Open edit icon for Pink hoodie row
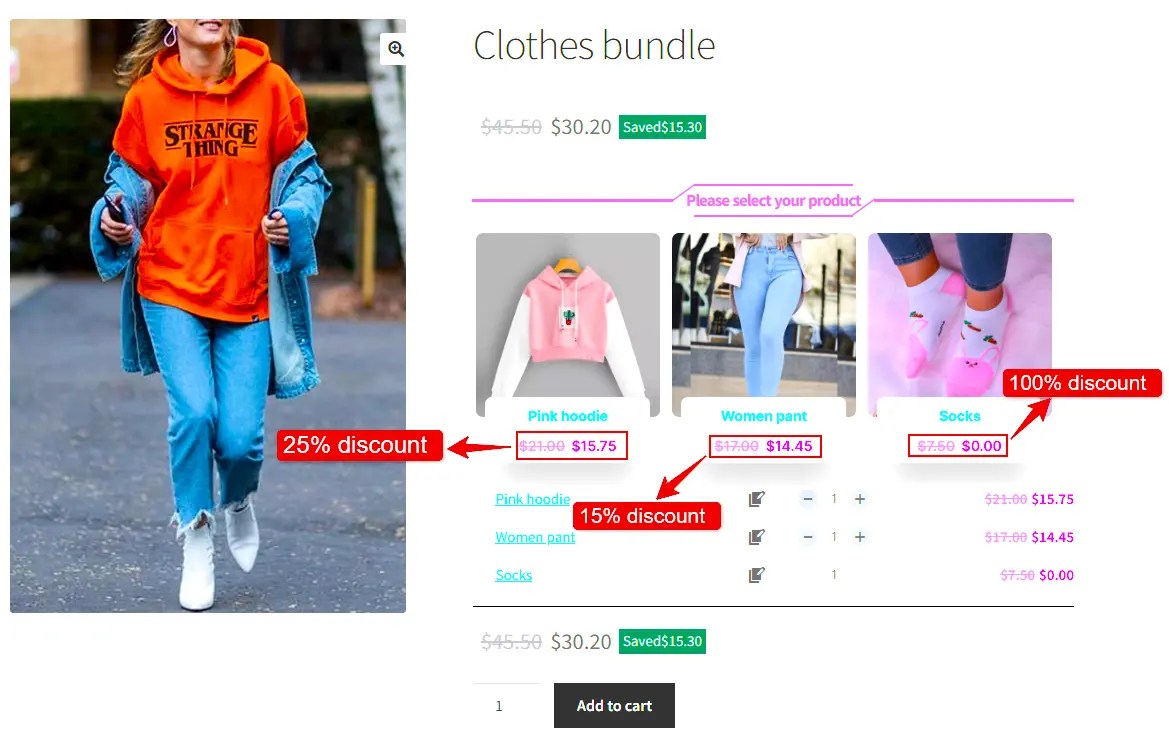Viewport: 1169px width, 729px height. click(757, 499)
